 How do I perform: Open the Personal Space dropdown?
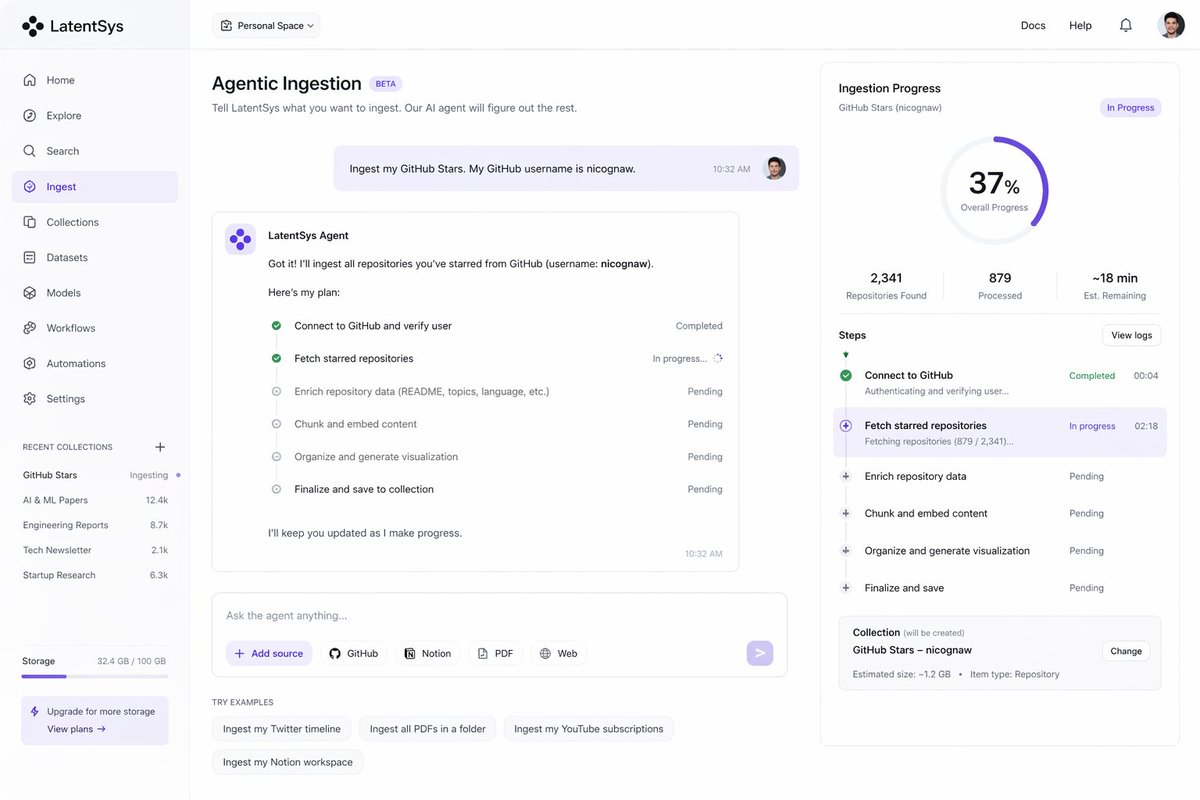[x=267, y=25]
